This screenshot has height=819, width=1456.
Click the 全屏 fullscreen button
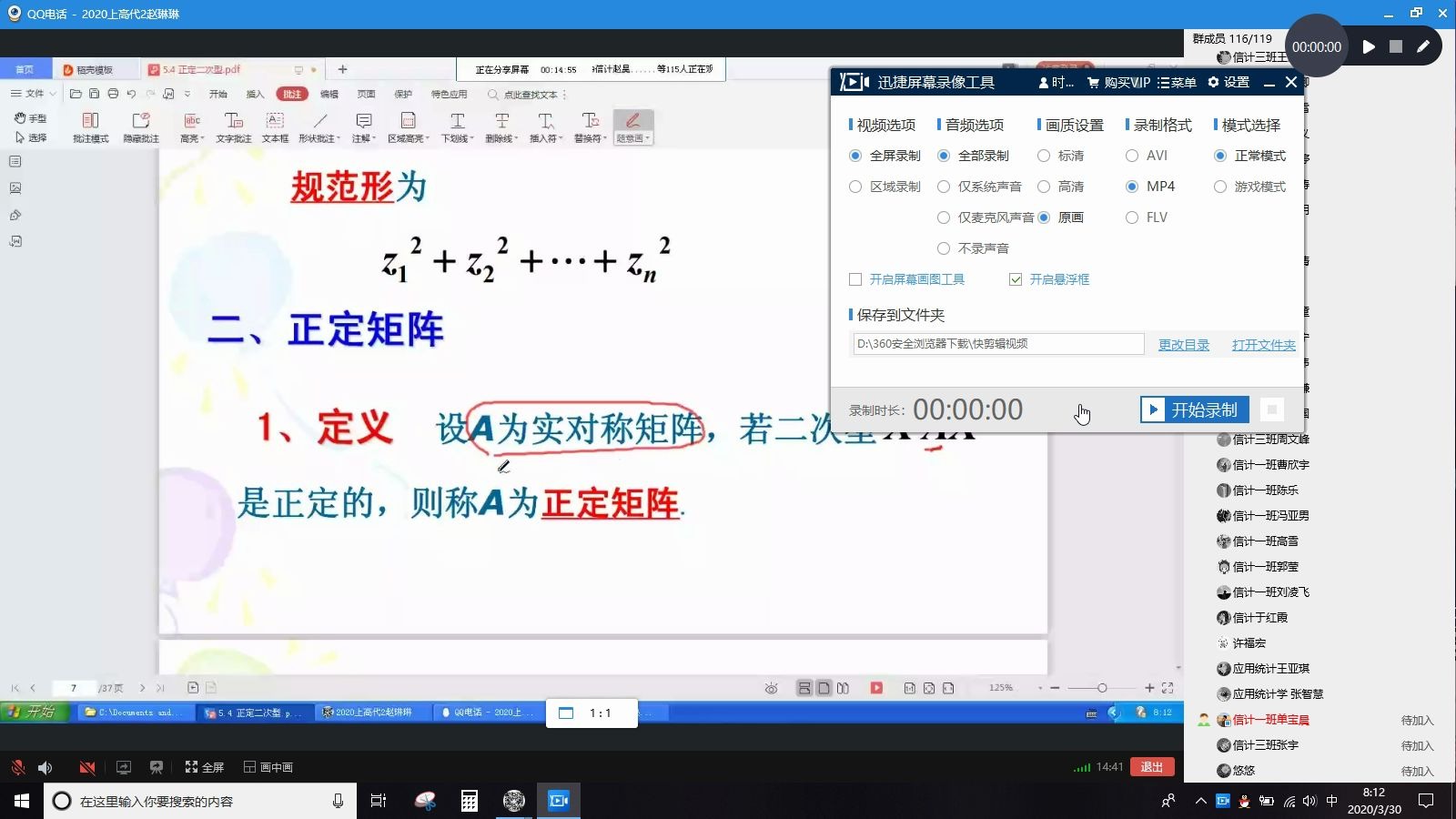(x=204, y=767)
